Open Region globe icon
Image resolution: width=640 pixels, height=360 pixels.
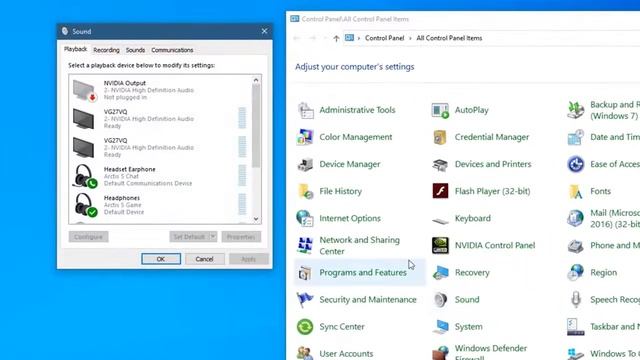576,272
